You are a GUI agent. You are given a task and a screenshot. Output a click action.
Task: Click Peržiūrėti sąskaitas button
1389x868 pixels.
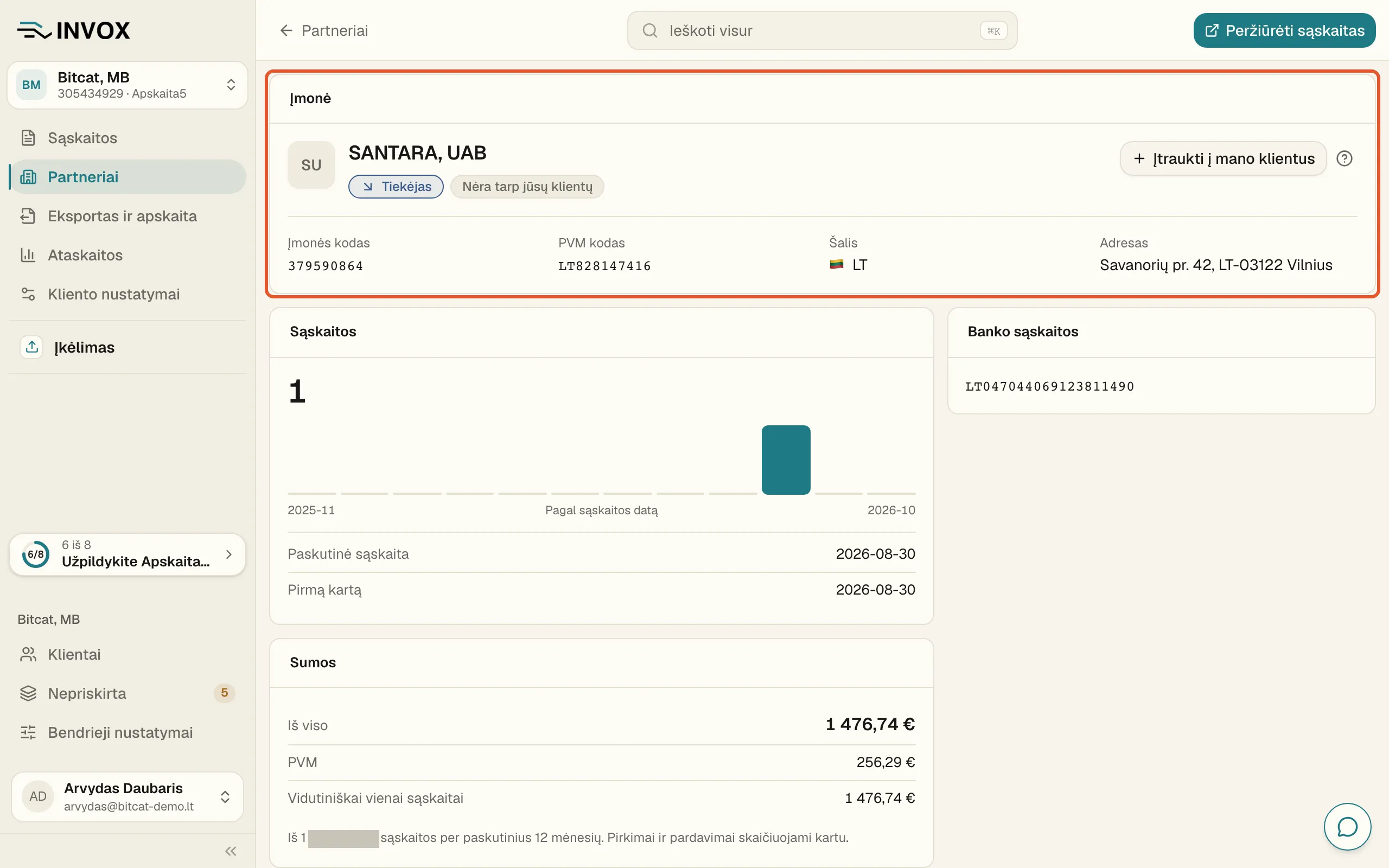pyautogui.click(x=1284, y=30)
